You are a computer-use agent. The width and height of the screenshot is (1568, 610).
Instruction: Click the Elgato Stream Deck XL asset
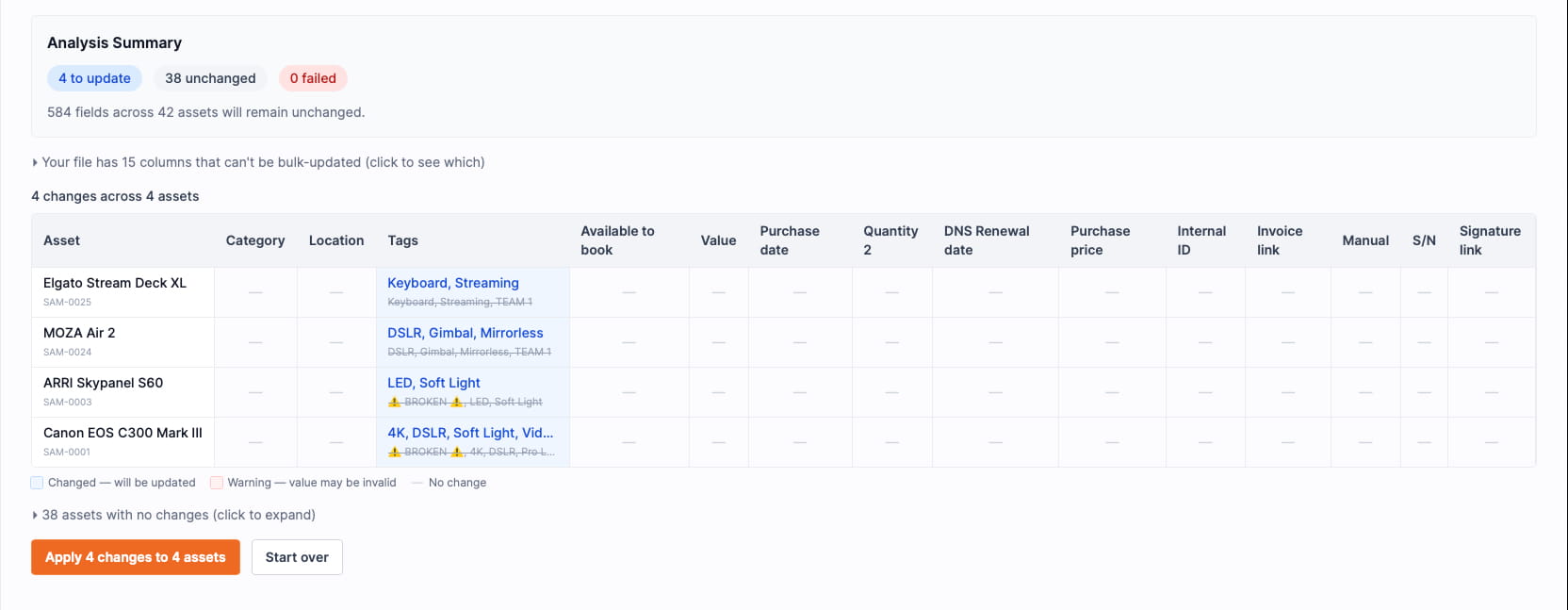point(115,283)
